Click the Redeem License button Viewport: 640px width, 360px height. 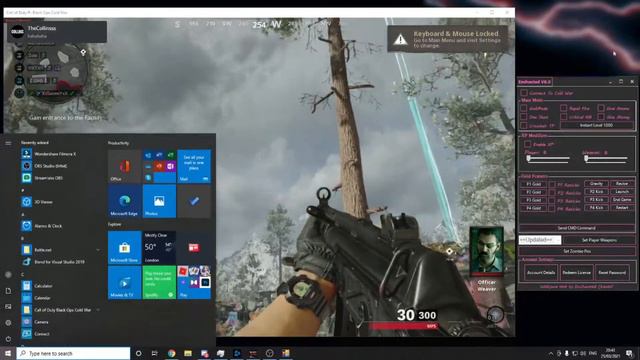click(x=576, y=272)
